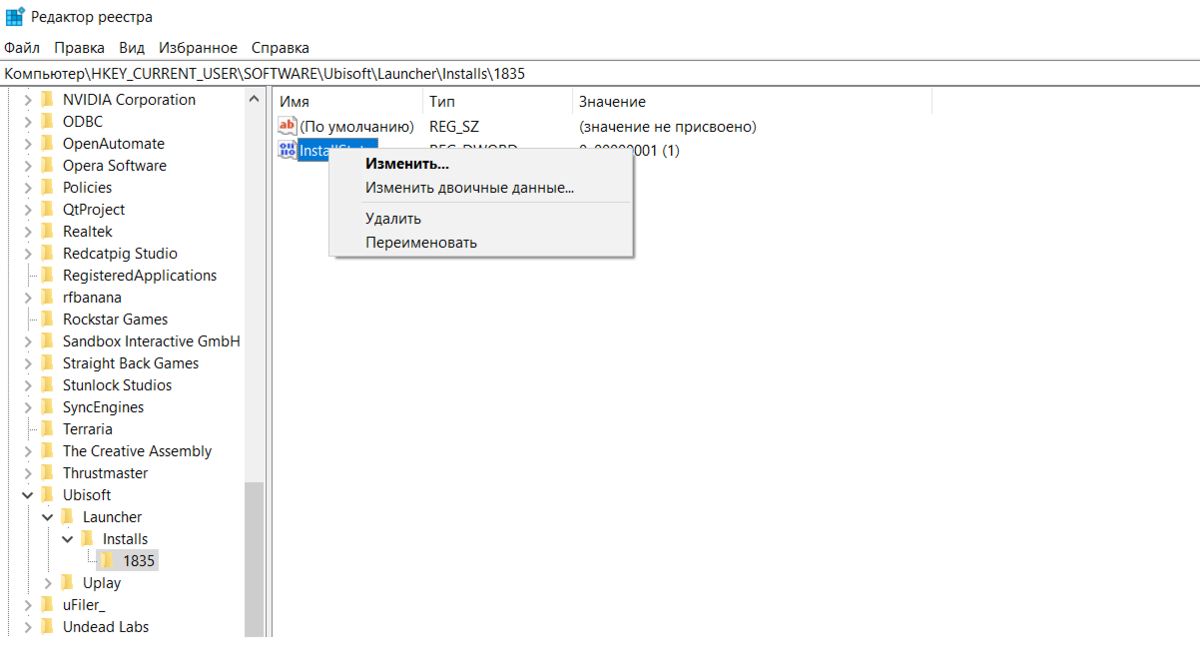Click the Terraria folder icon
The width and height of the screenshot is (1200, 659).
[x=48, y=429]
